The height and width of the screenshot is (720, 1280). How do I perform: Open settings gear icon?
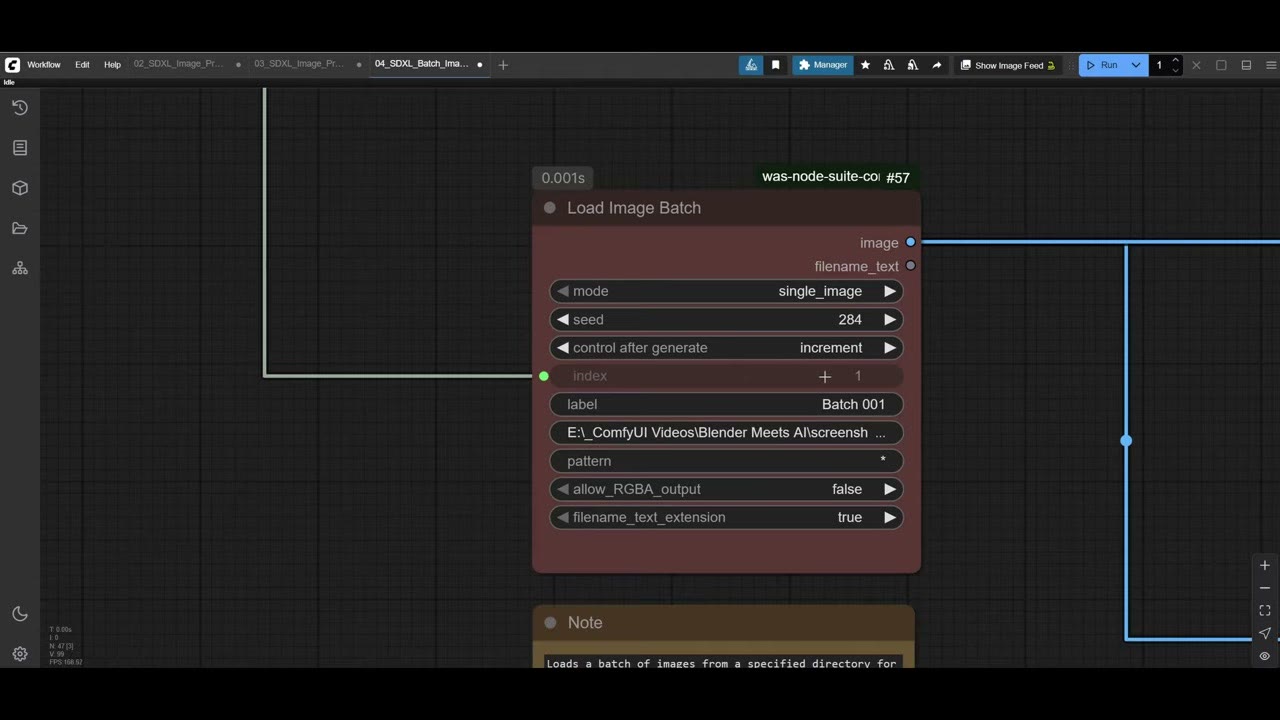pos(20,654)
